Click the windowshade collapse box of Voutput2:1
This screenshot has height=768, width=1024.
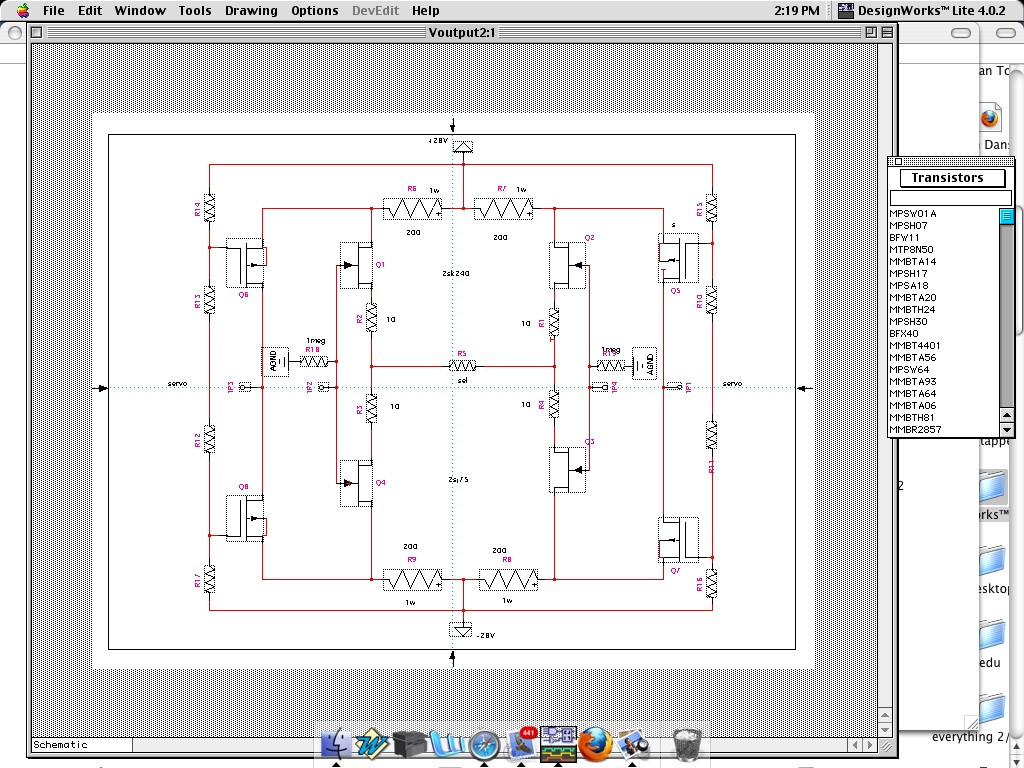coord(887,32)
